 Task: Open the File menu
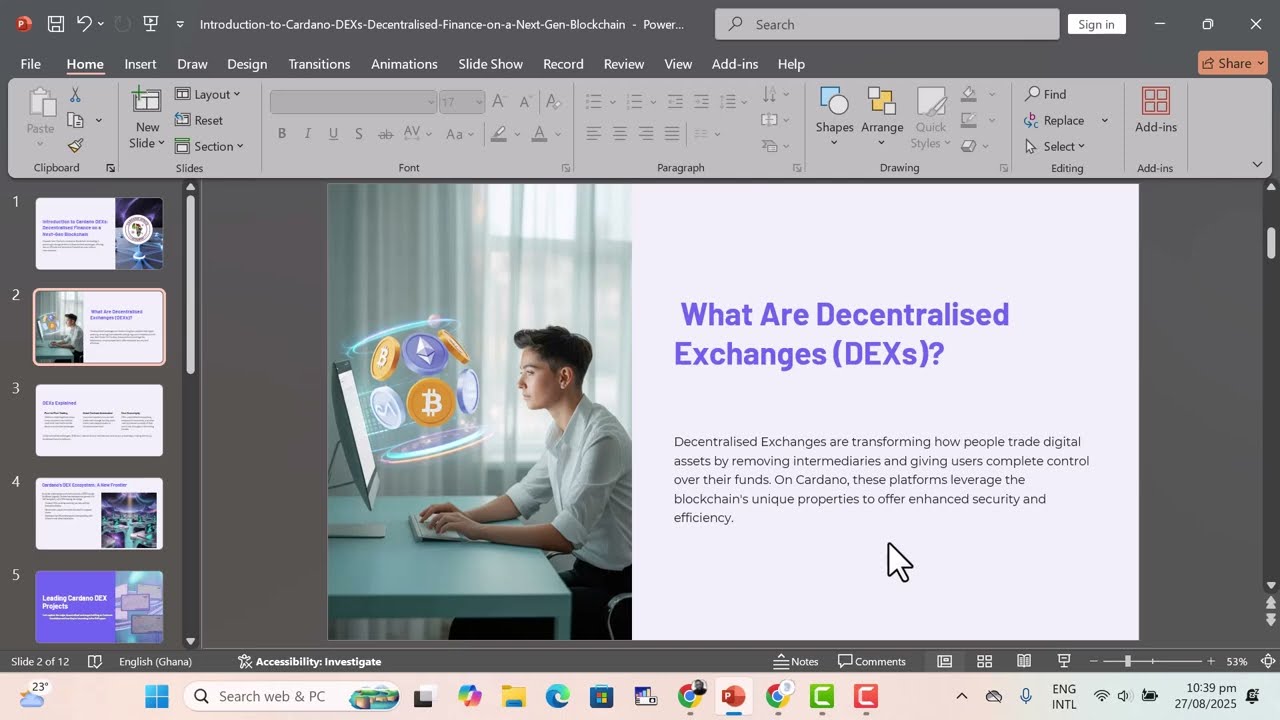point(31,64)
